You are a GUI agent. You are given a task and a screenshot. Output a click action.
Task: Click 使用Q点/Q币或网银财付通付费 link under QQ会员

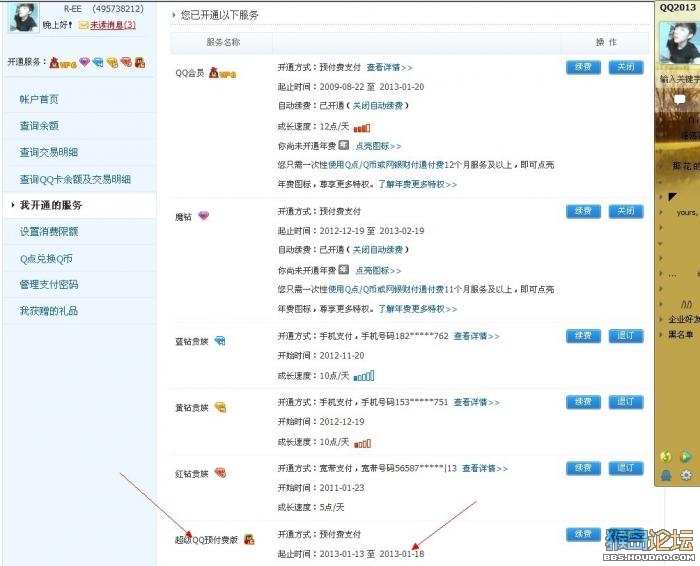click(x=386, y=165)
